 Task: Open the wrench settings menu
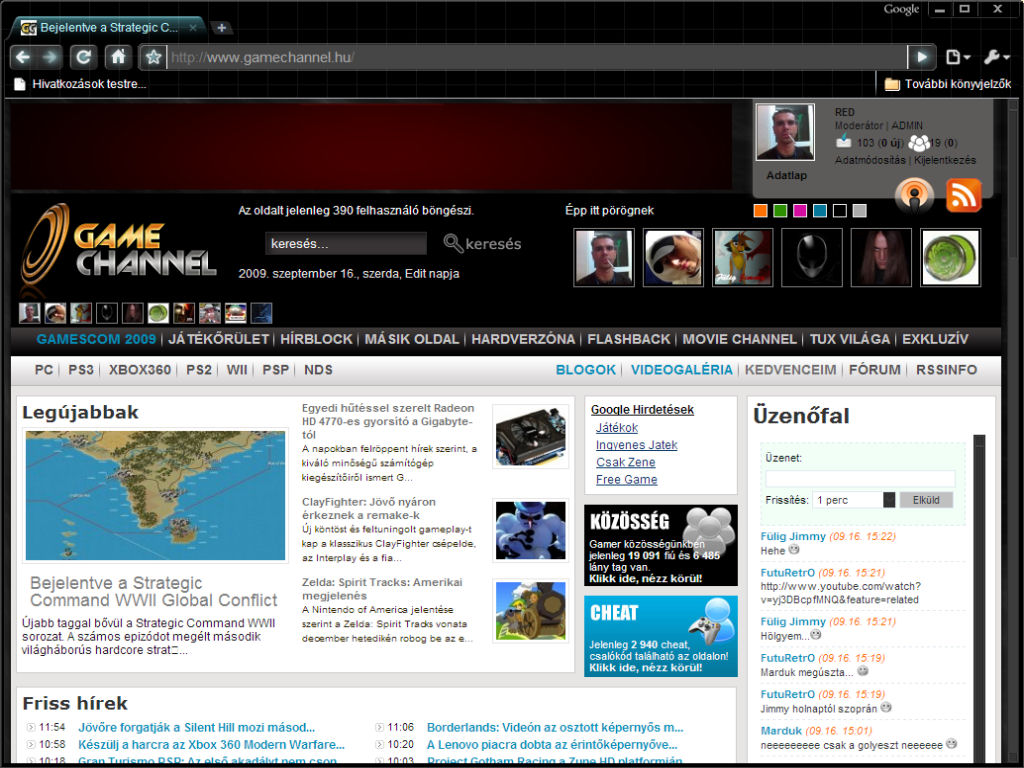996,57
